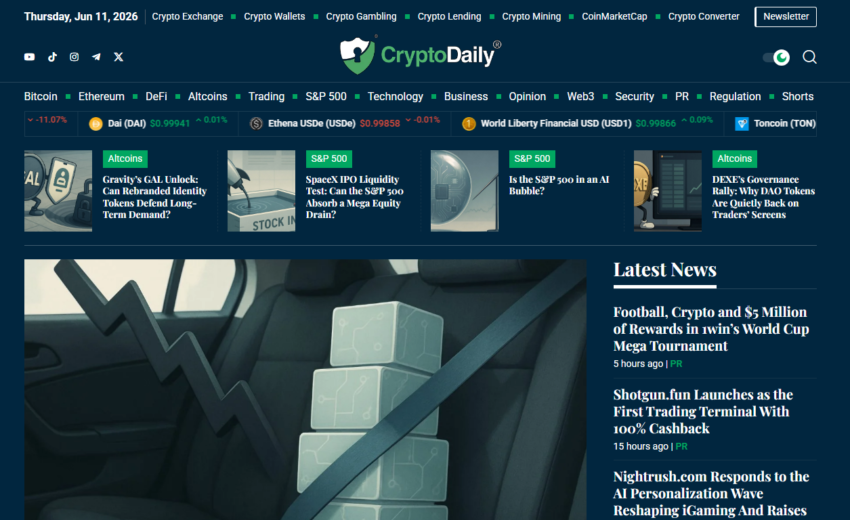Image resolution: width=850 pixels, height=520 pixels.
Task: Click the PR tag under 5 hours ago
Action: tap(676, 364)
